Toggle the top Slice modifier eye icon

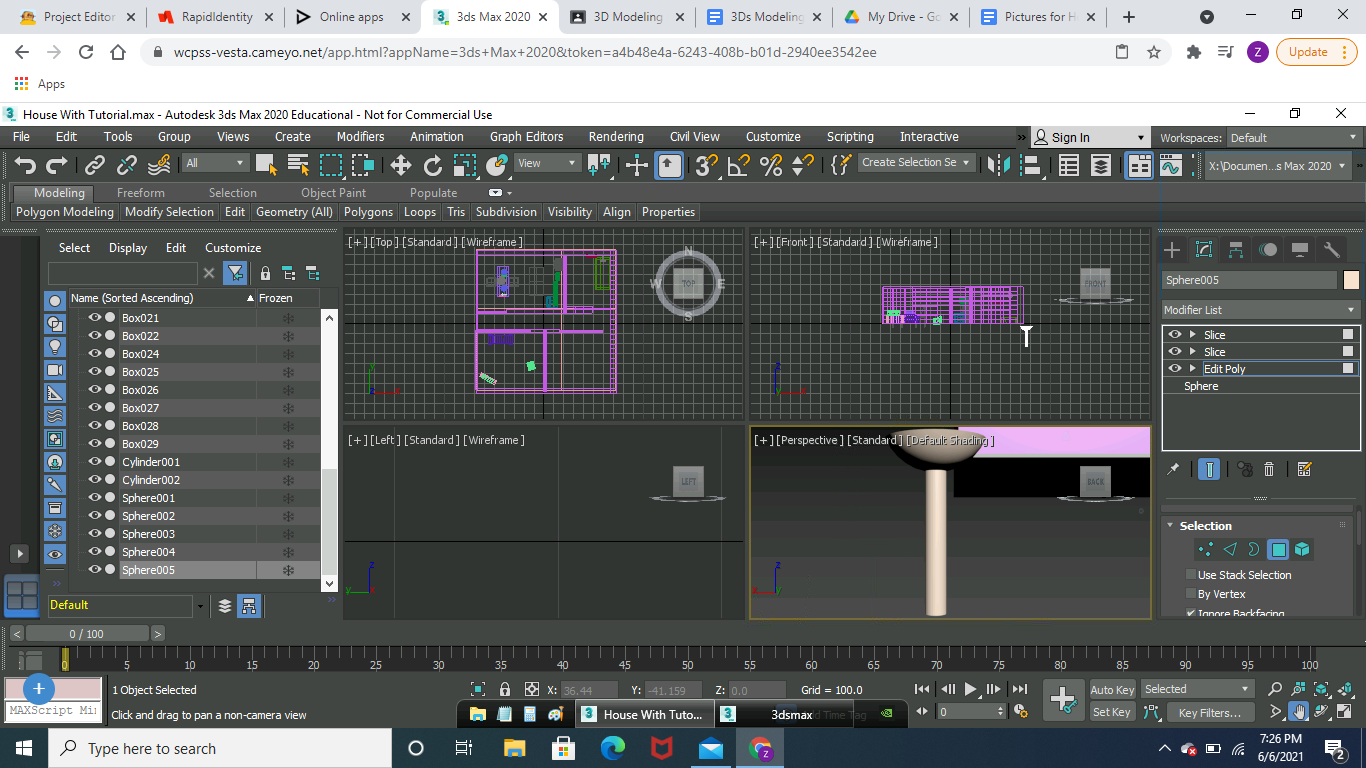pyautogui.click(x=1174, y=335)
